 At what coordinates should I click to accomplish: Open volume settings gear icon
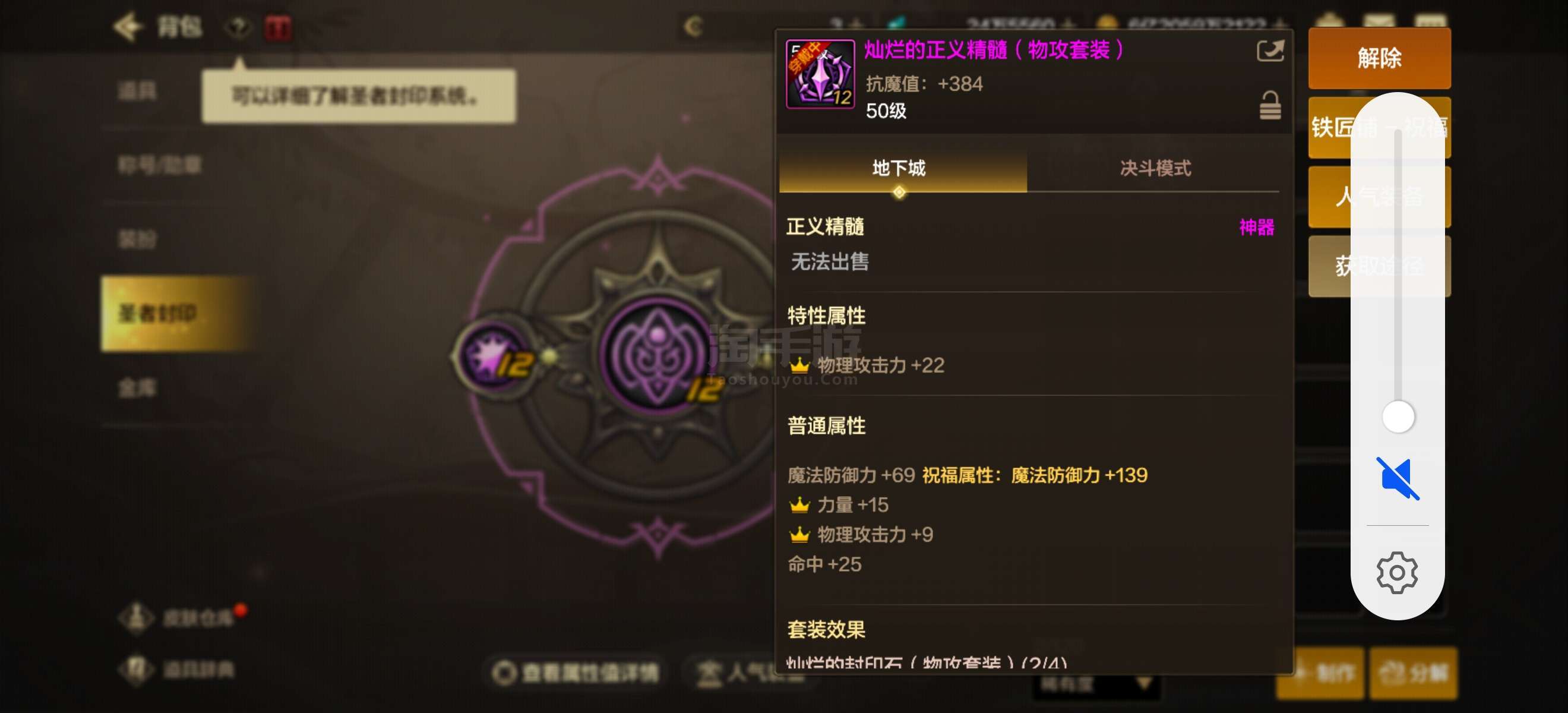point(1397,572)
